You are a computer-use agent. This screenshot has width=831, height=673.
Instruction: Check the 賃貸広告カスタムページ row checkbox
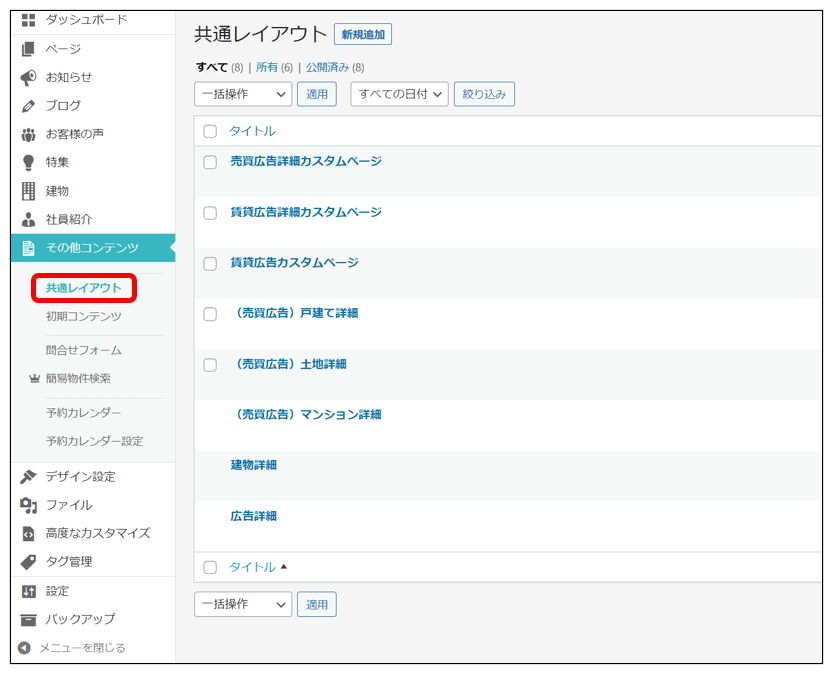pyautogui.click(x=210, y=263)
